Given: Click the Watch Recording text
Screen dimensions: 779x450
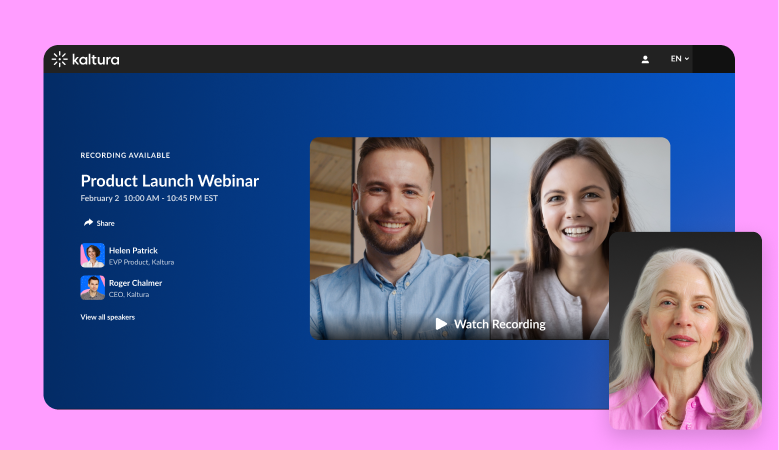Looking at the screenshot, I should tap(499, 324).
